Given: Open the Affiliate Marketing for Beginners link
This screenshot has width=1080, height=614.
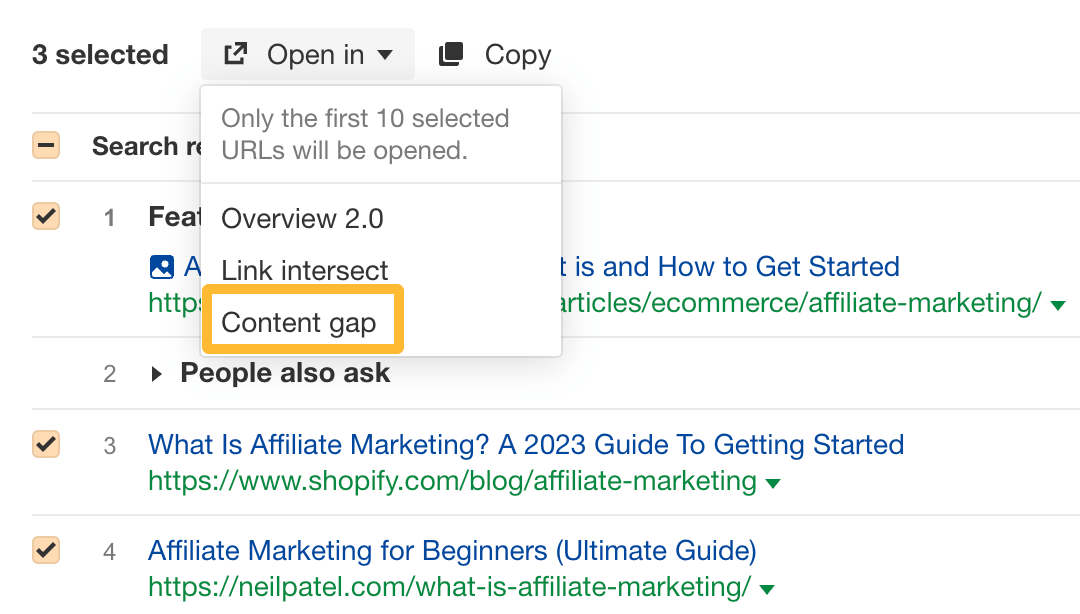Looking at the screenshot, I should (452, 551).
